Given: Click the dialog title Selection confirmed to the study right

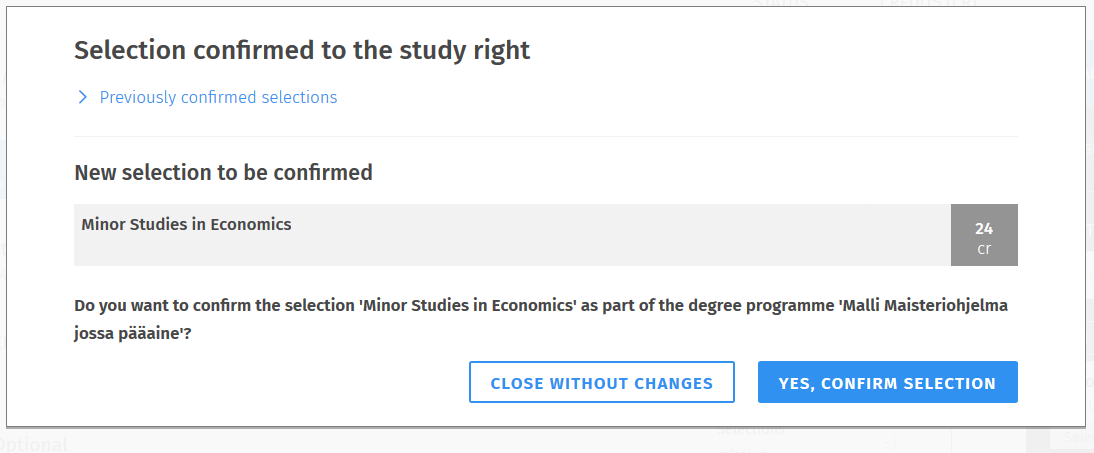Looking at the screenshot, I should [x=302, y=50].
